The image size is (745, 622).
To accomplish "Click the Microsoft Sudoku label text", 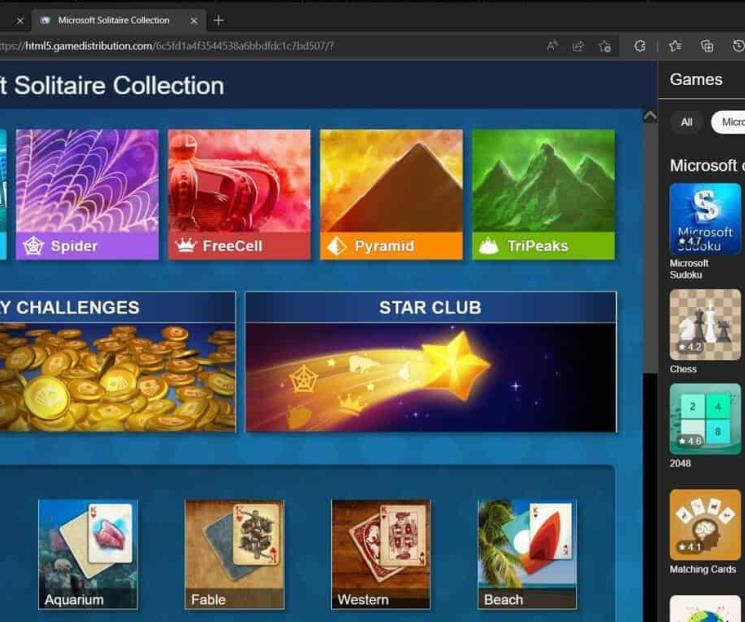I will pyautogui.click(x=689, y=269).
